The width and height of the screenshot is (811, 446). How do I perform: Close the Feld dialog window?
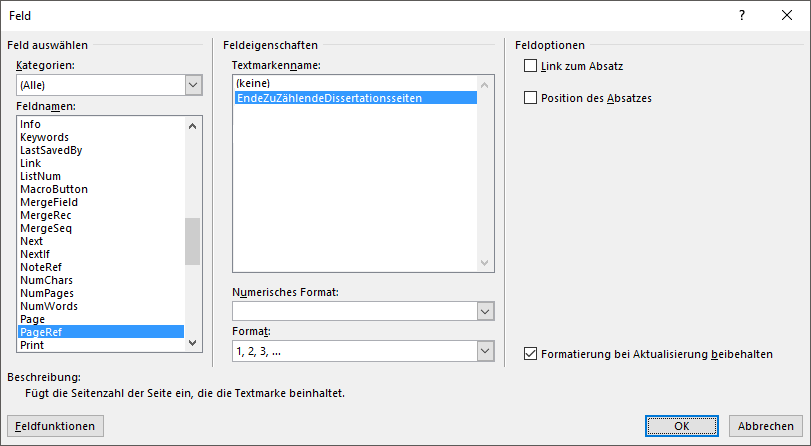[x=786, y=16]
